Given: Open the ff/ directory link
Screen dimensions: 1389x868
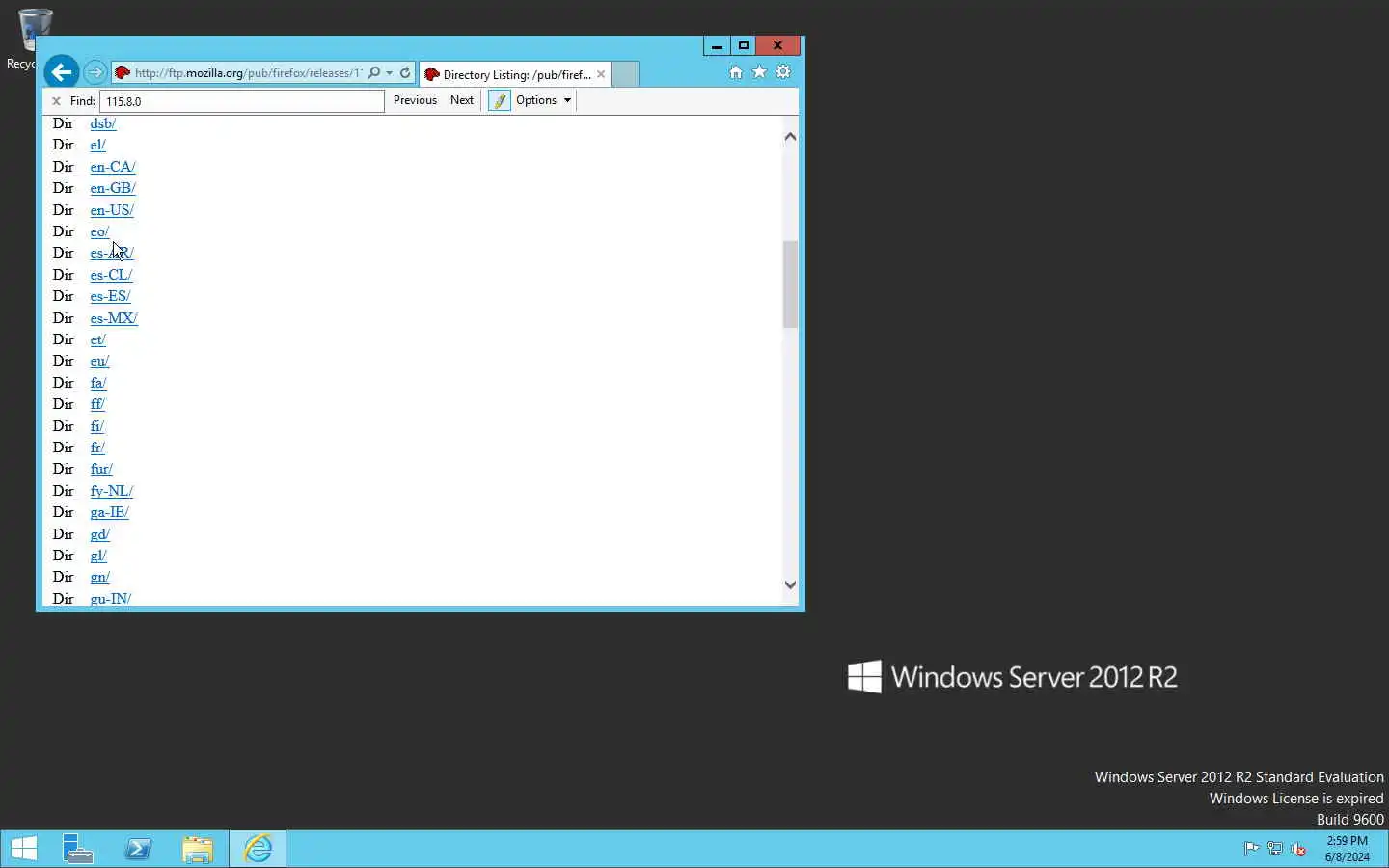Looking at the screenshot, I should (97, 404).
